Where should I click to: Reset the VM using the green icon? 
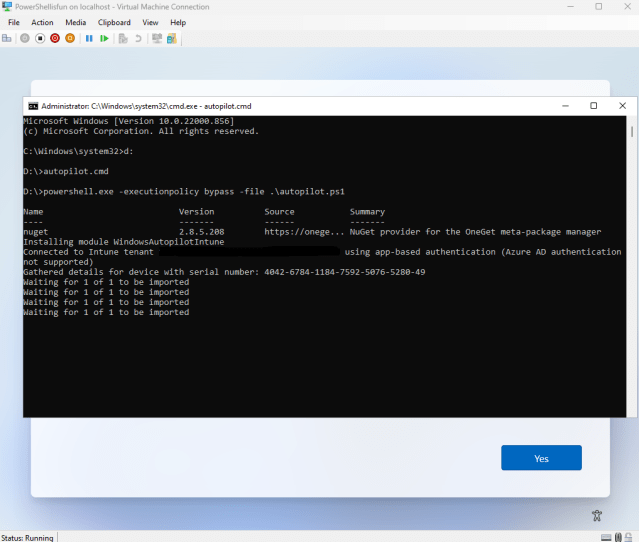point(104,39)
